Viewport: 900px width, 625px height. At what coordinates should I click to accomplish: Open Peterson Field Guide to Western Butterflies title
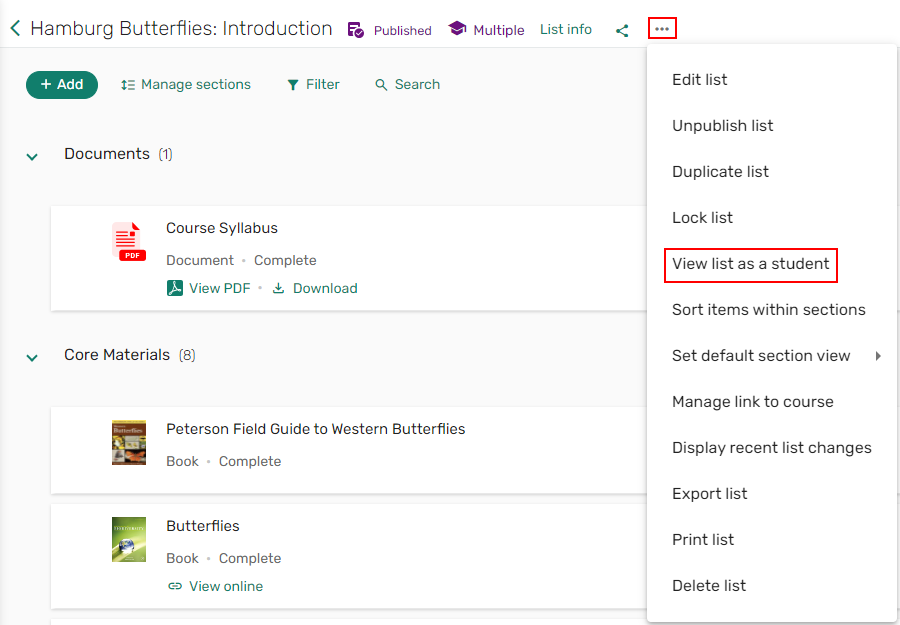point(316,429)
